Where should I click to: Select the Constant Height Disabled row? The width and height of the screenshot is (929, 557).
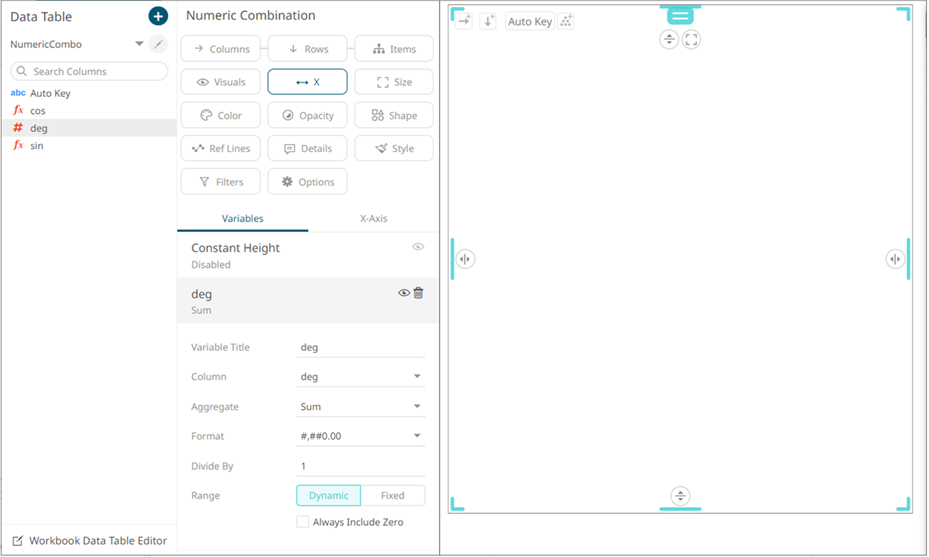pos(307,255)
